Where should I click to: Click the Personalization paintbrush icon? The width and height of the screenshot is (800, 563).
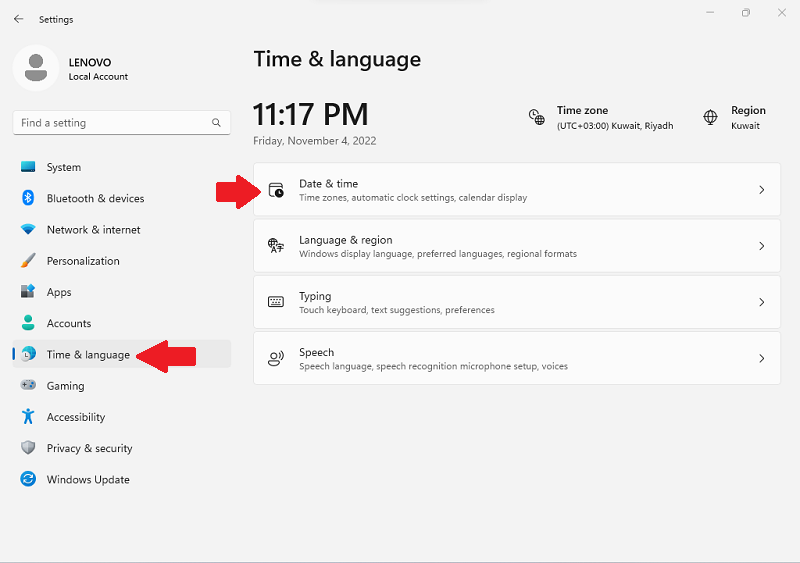click(x=28, y=261)
